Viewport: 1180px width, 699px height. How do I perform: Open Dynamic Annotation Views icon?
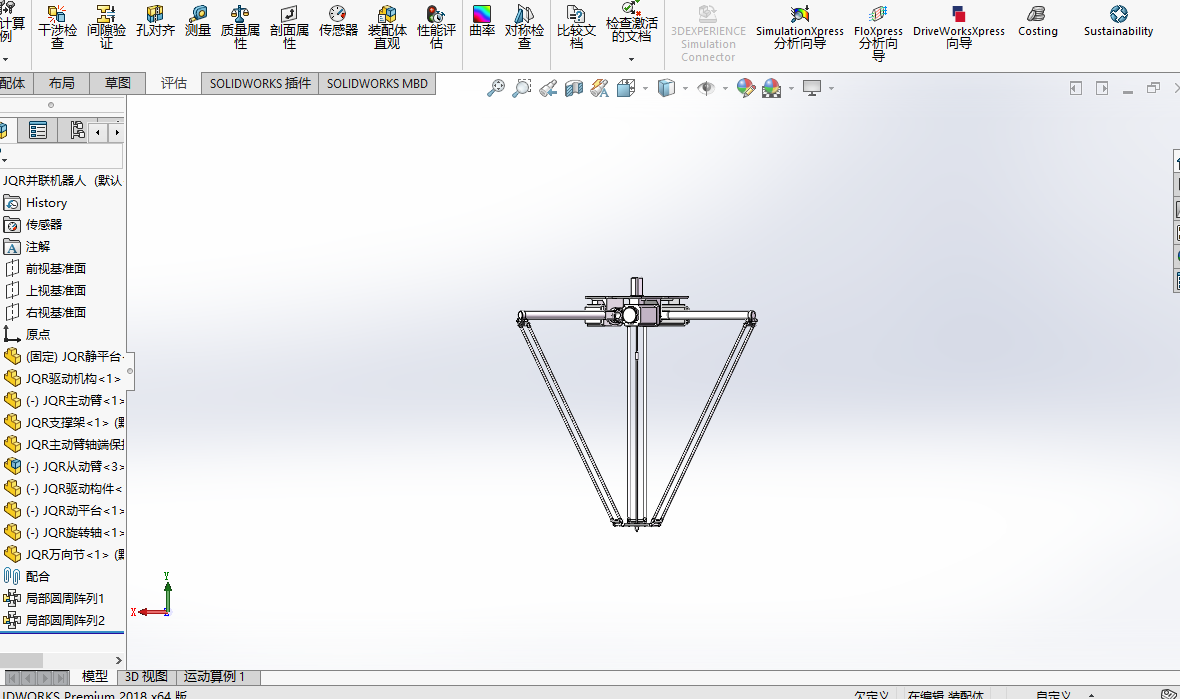(x=600, y=89)
